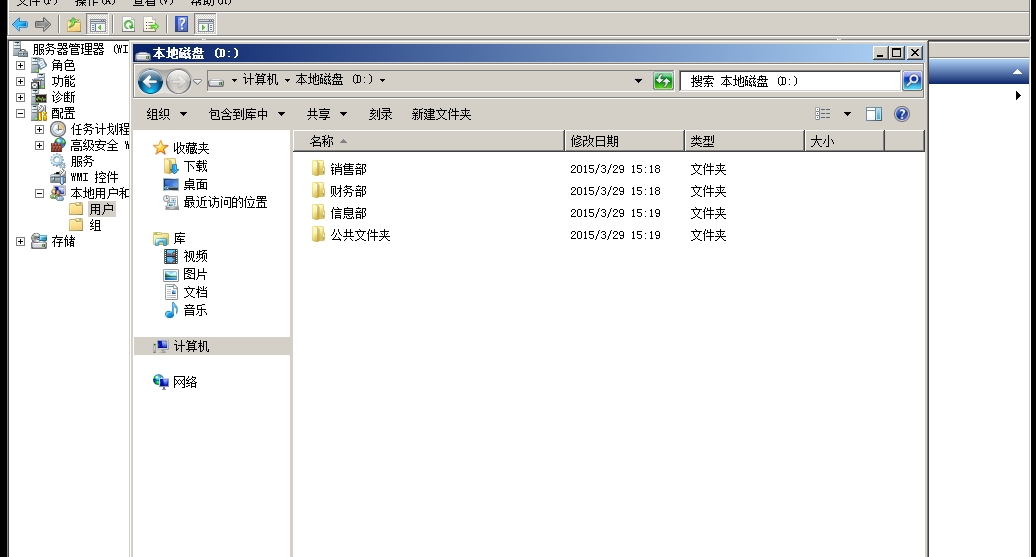The height and width of the screenshot is (557, 1036).
Task: Select the 财务部 folder icon
Action: tap(318, 190)
